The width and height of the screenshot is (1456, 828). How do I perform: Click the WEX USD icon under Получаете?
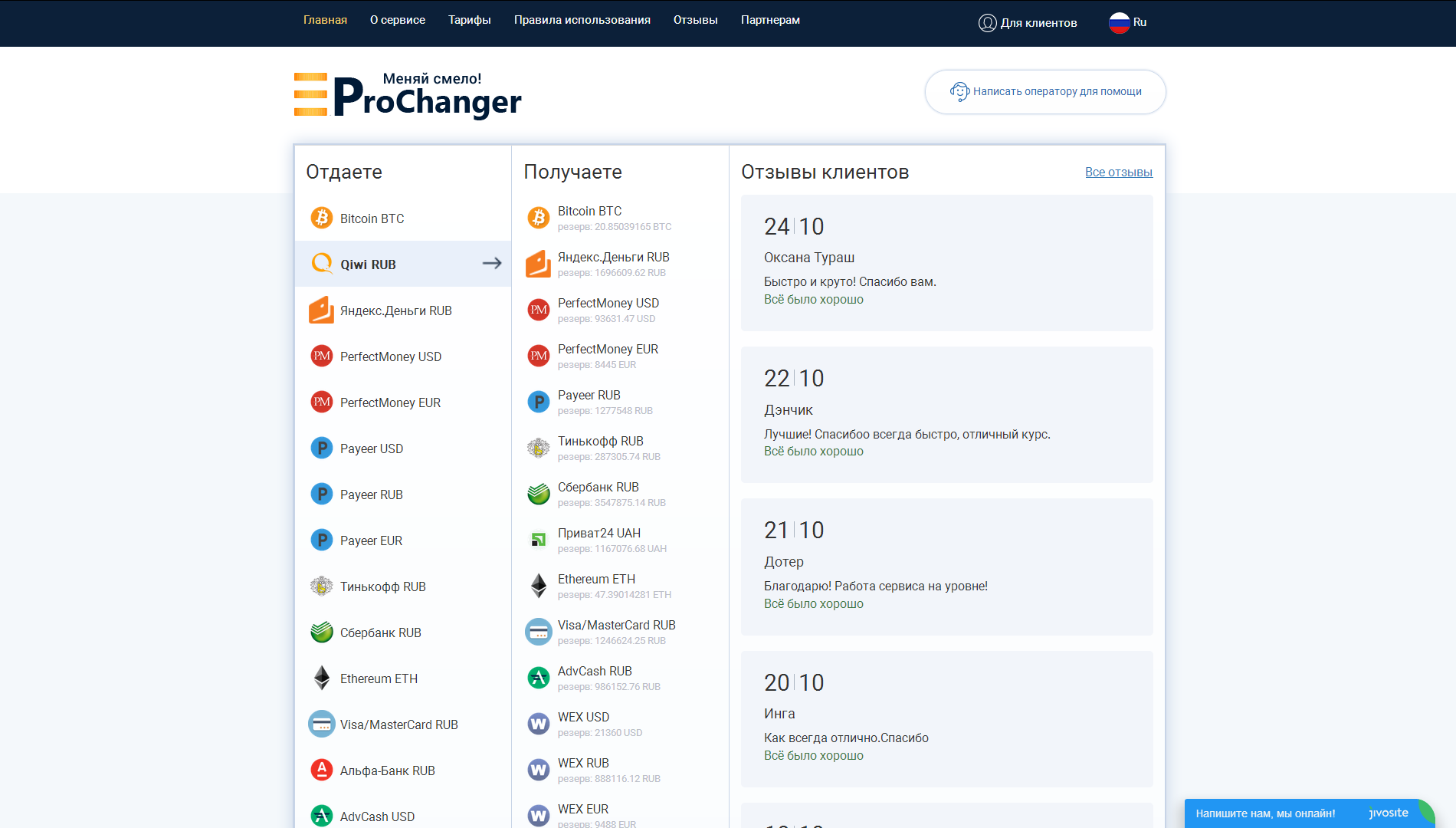(x=539, y=724)
